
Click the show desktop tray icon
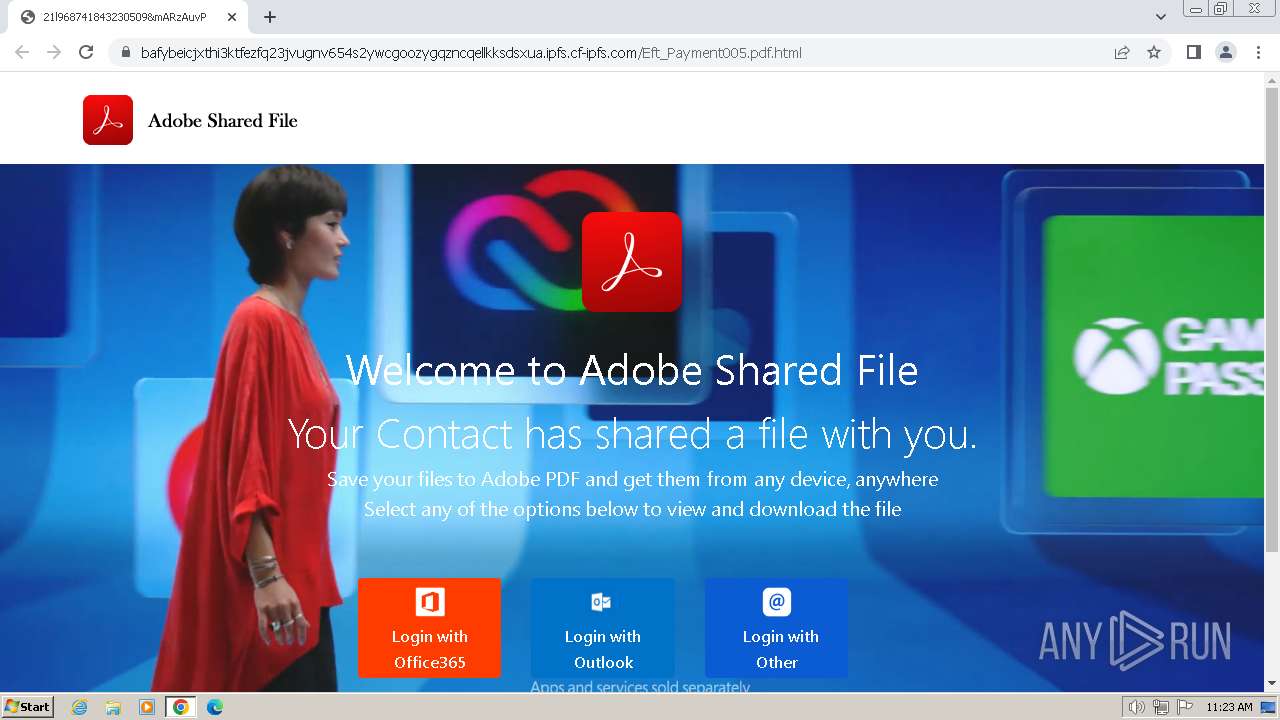pyautogui.click(x=1268, y=707)
